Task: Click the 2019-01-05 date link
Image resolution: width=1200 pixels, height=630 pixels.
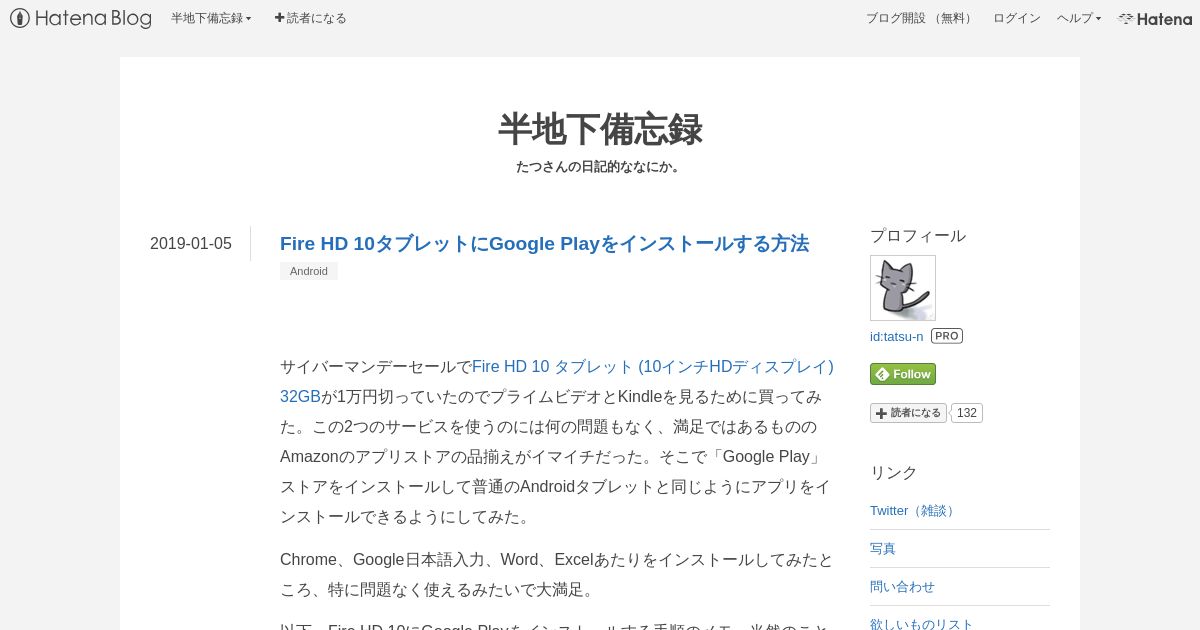Action: pyautogui.click(x=191, y=244)
